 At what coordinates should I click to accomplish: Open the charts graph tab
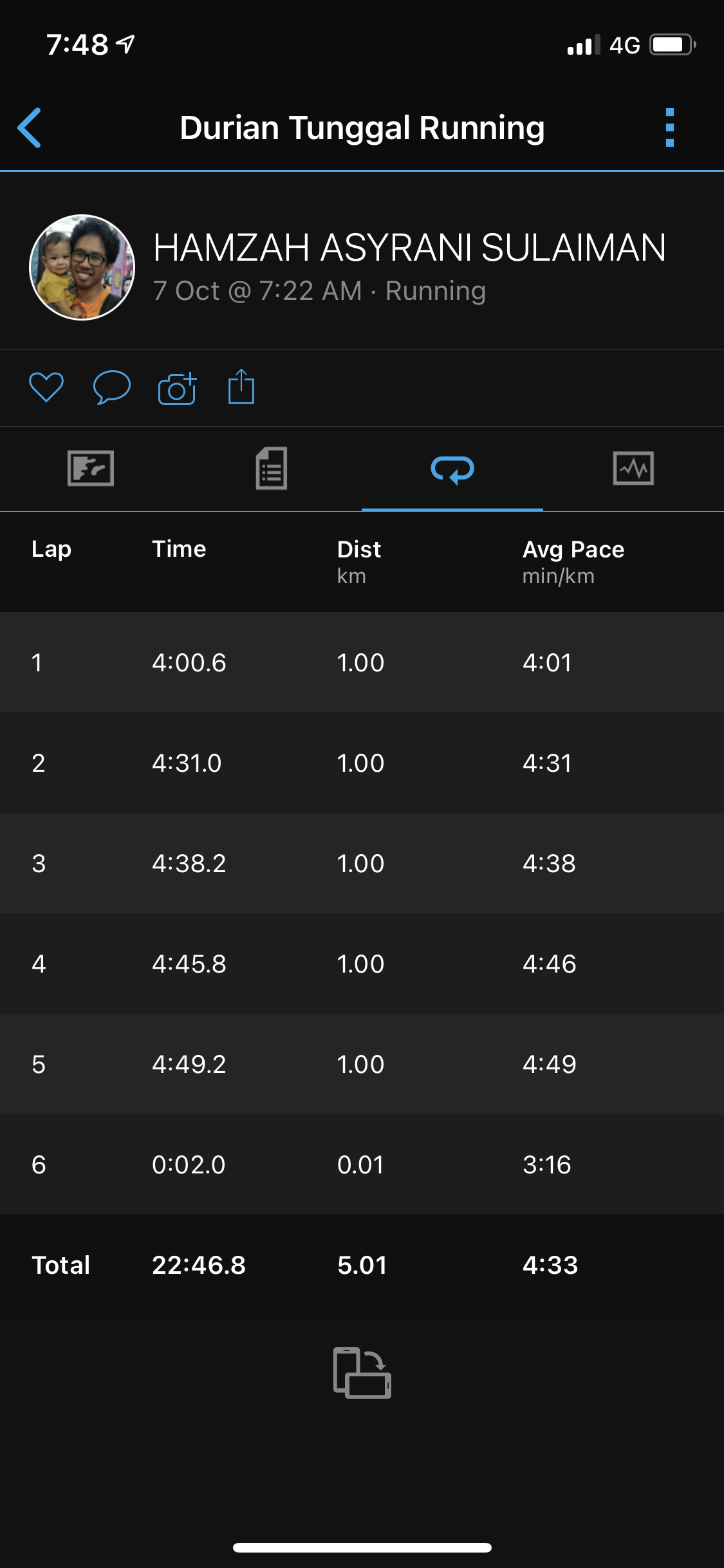633,468
